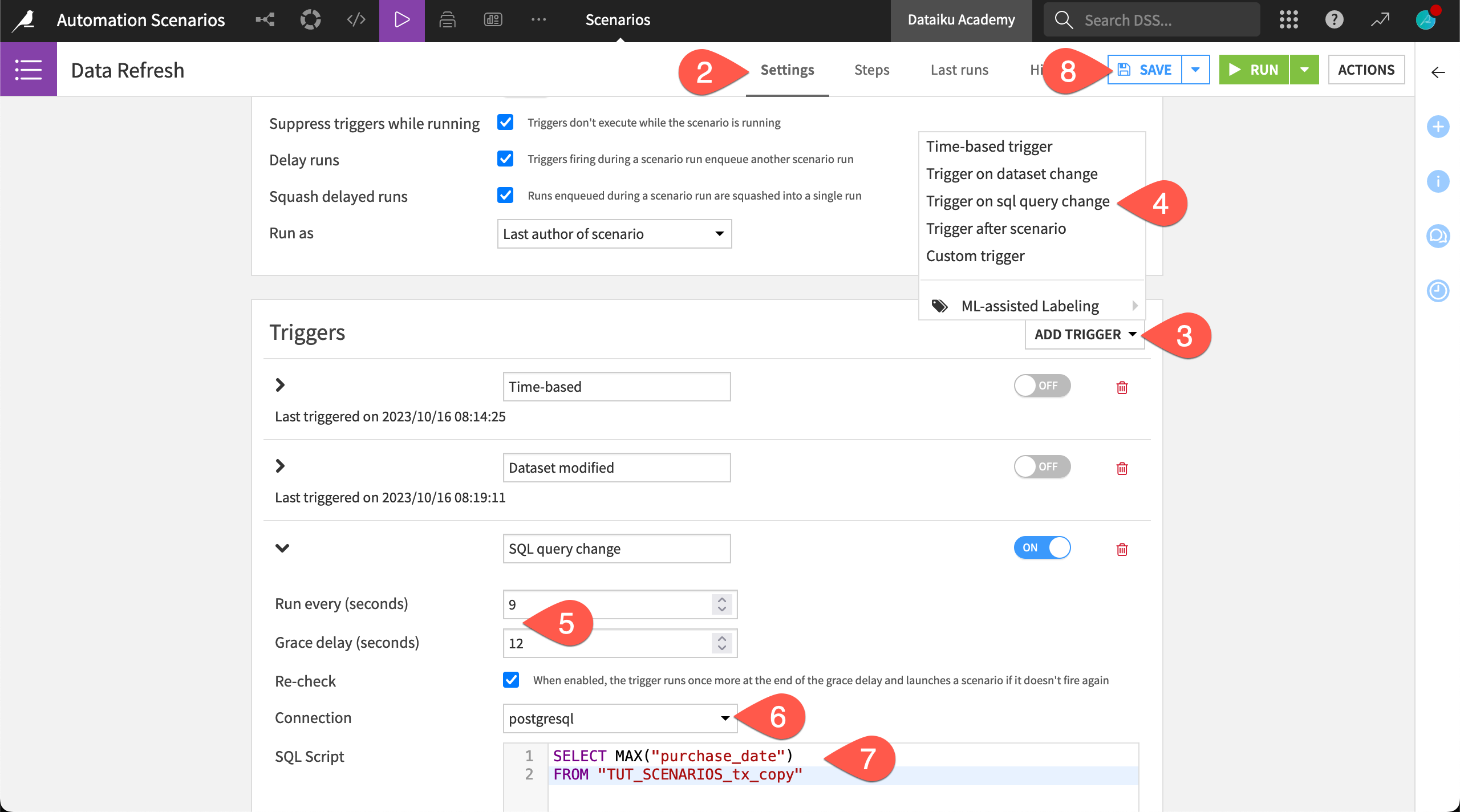Click the Grace delay stepper up arrow

724,638
